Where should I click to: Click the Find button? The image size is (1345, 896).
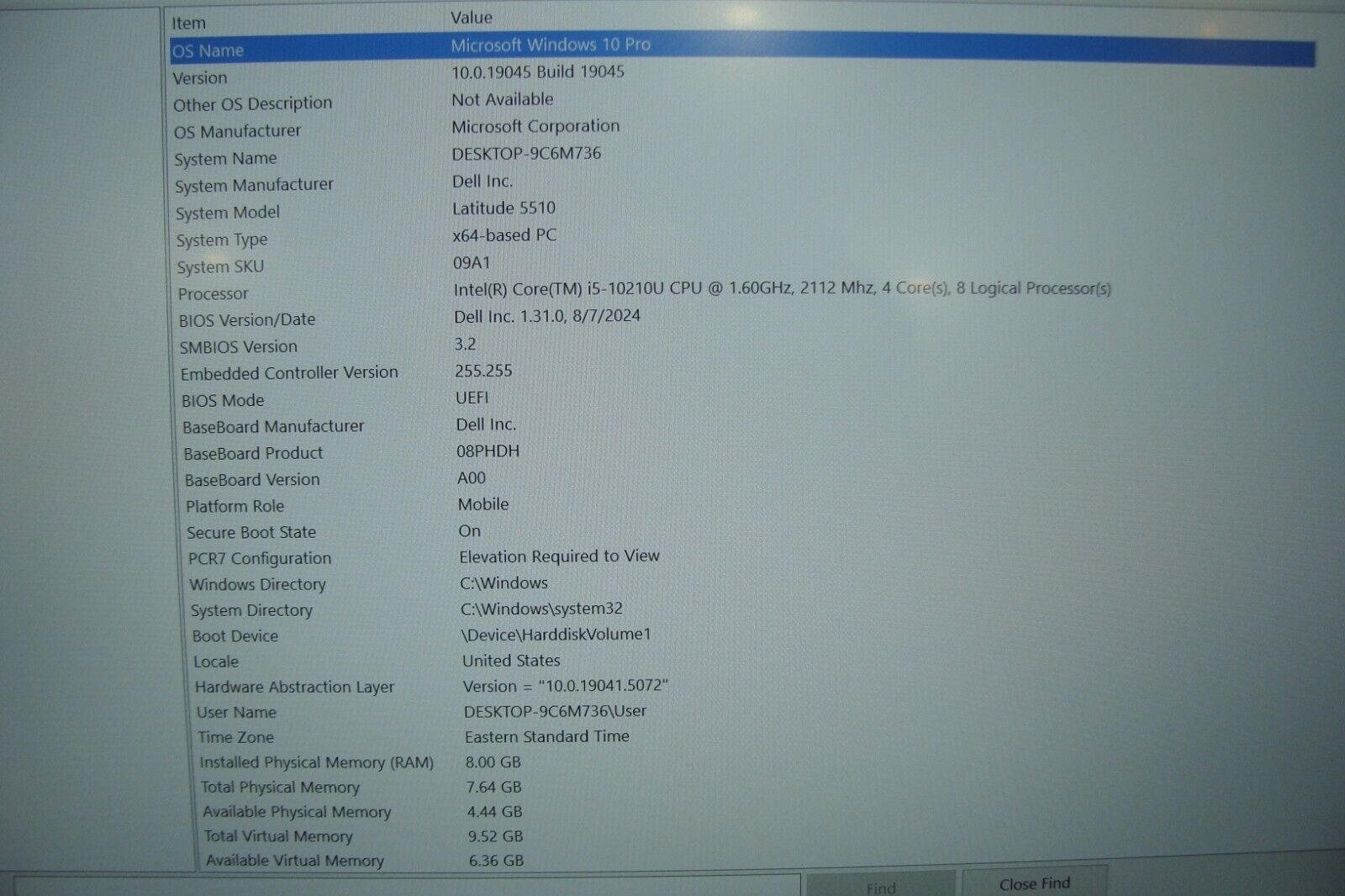(880, 887)
